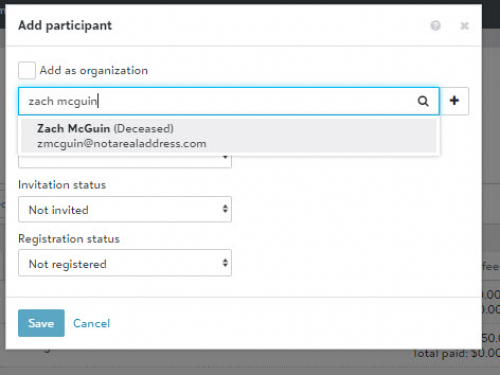Click the Add participant dialog title

pyautogui.click(x=65, y=26)
